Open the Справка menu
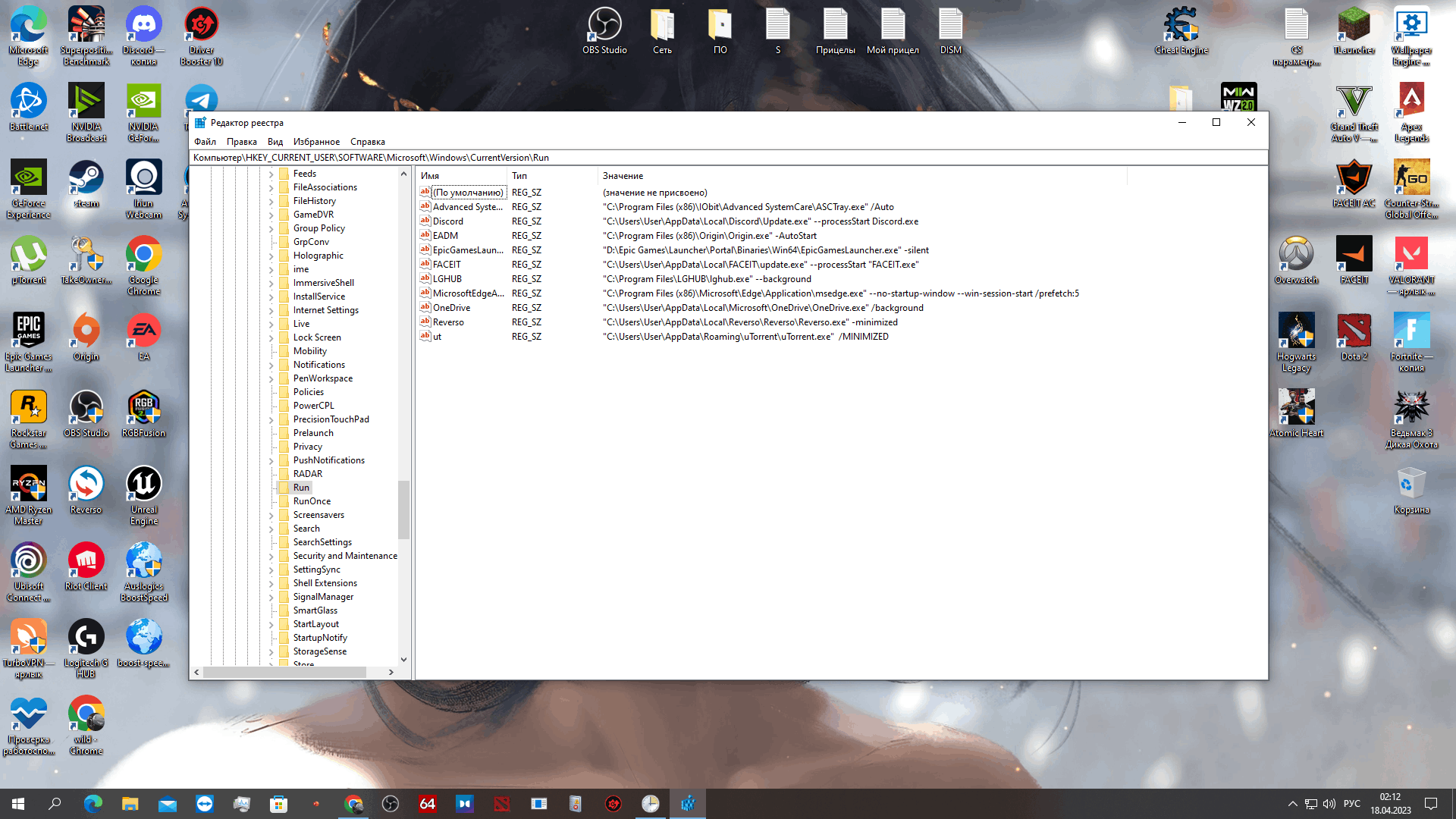Viewport: 1456px width, 819px height. tap(367, 142)
